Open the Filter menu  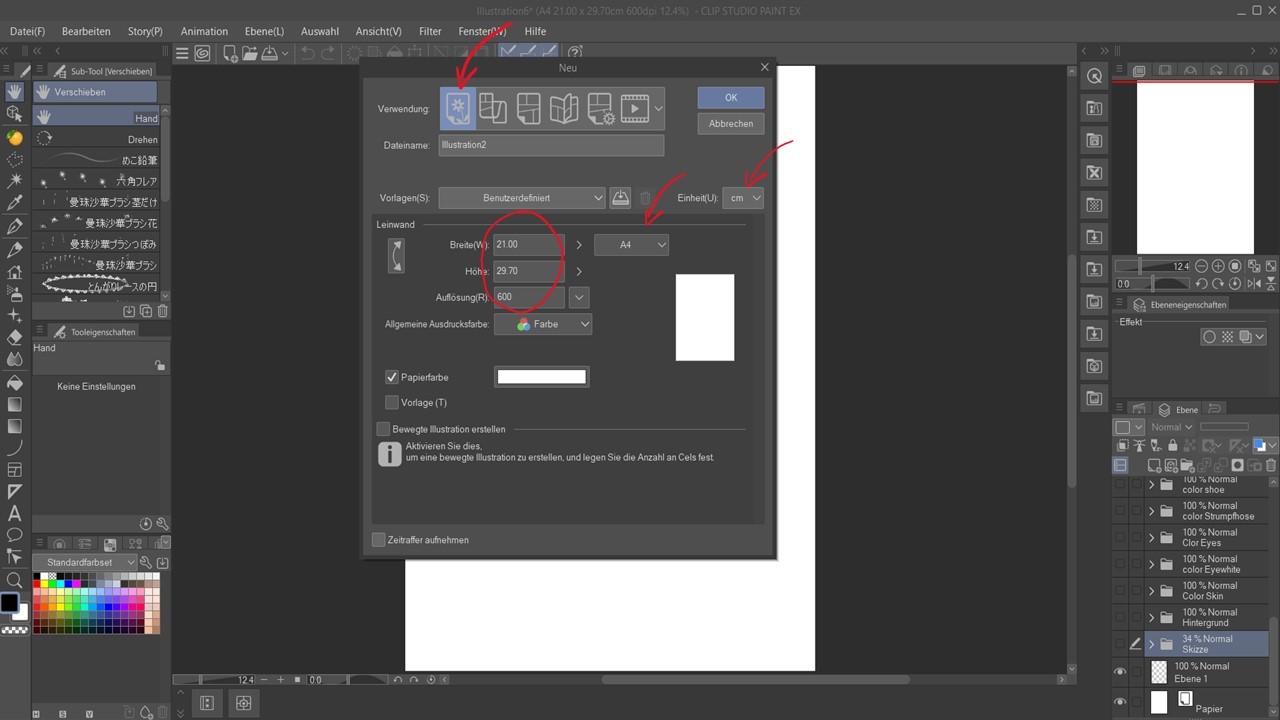pos(430,31)
